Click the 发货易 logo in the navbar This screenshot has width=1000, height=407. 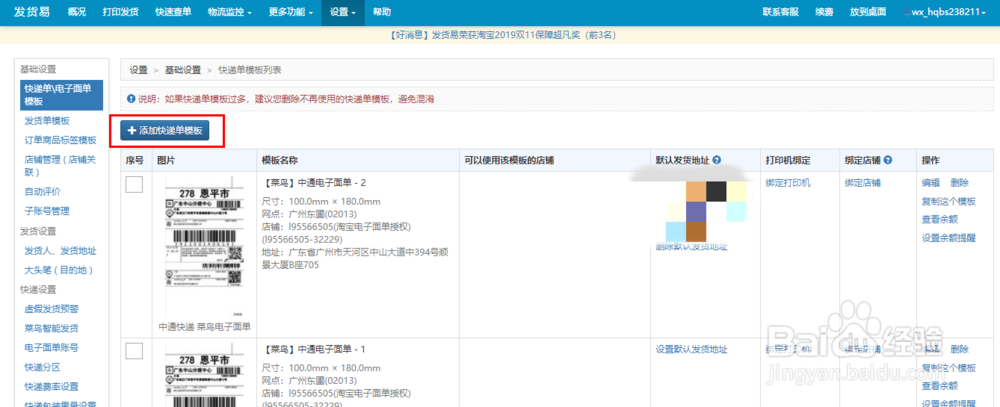(x=31, y=12)
